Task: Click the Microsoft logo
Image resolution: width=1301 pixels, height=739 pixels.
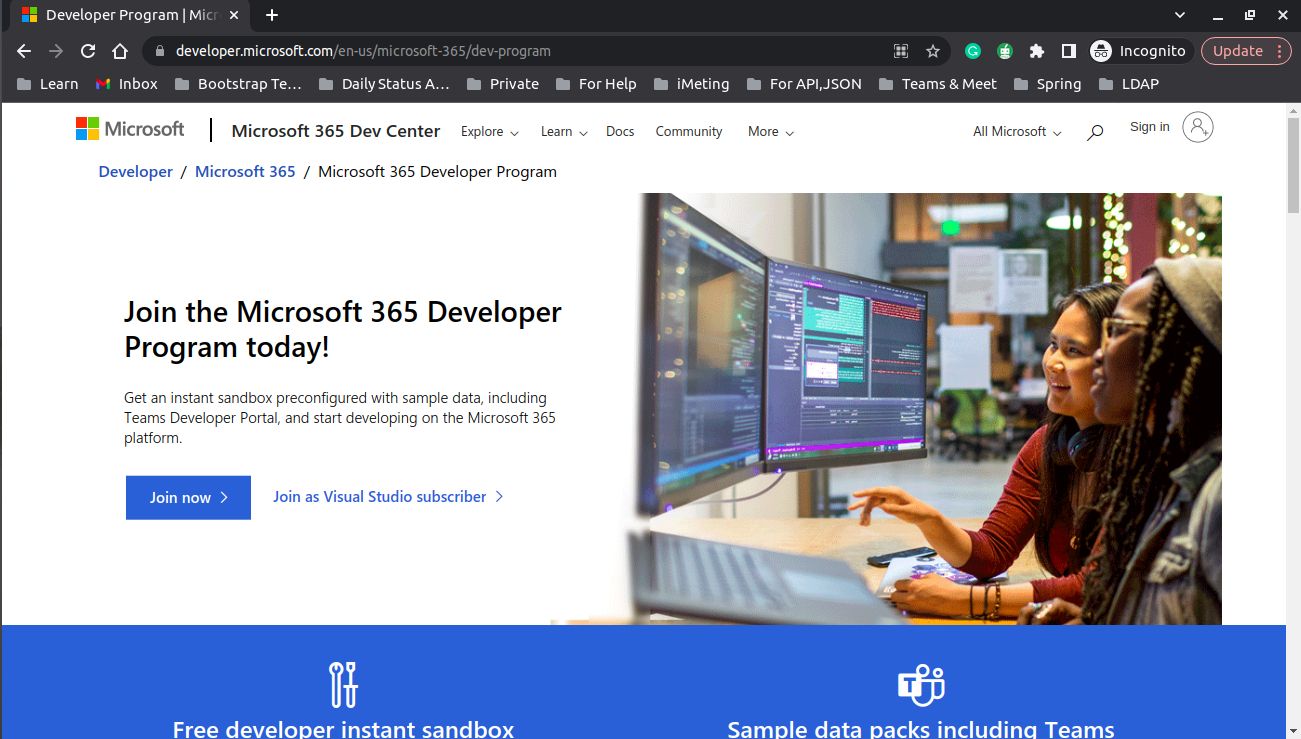Action: (x=130, y=129)
